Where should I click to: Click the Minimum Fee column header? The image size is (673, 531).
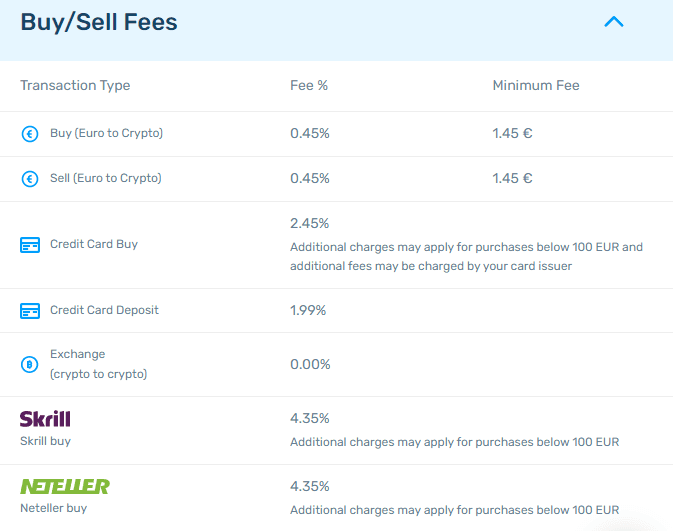[x=536, y=85]
